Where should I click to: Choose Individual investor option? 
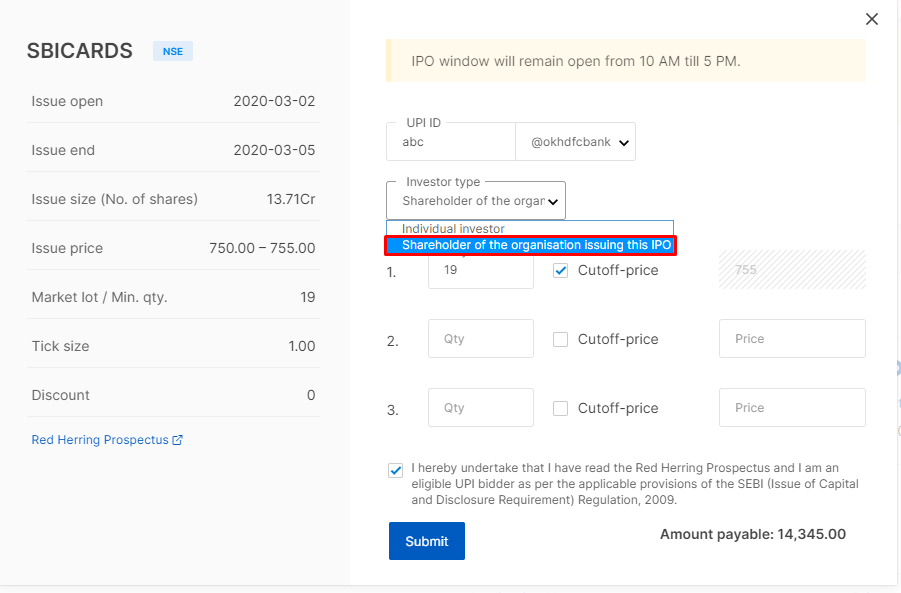tap(530, 229)
